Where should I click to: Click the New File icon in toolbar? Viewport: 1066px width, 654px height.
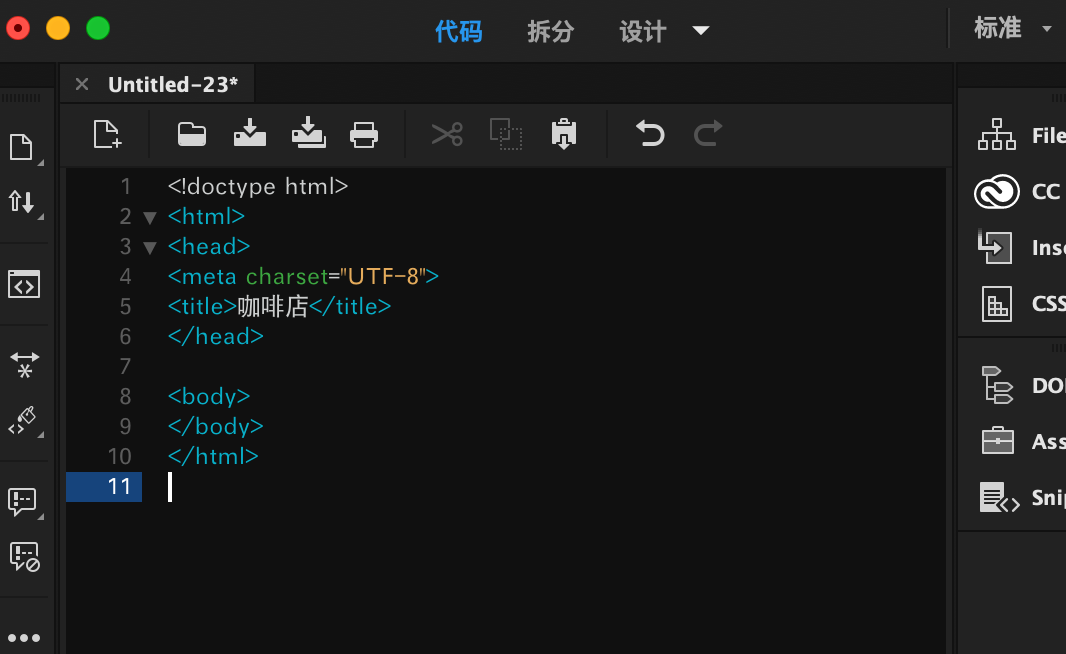pos(107,134)
